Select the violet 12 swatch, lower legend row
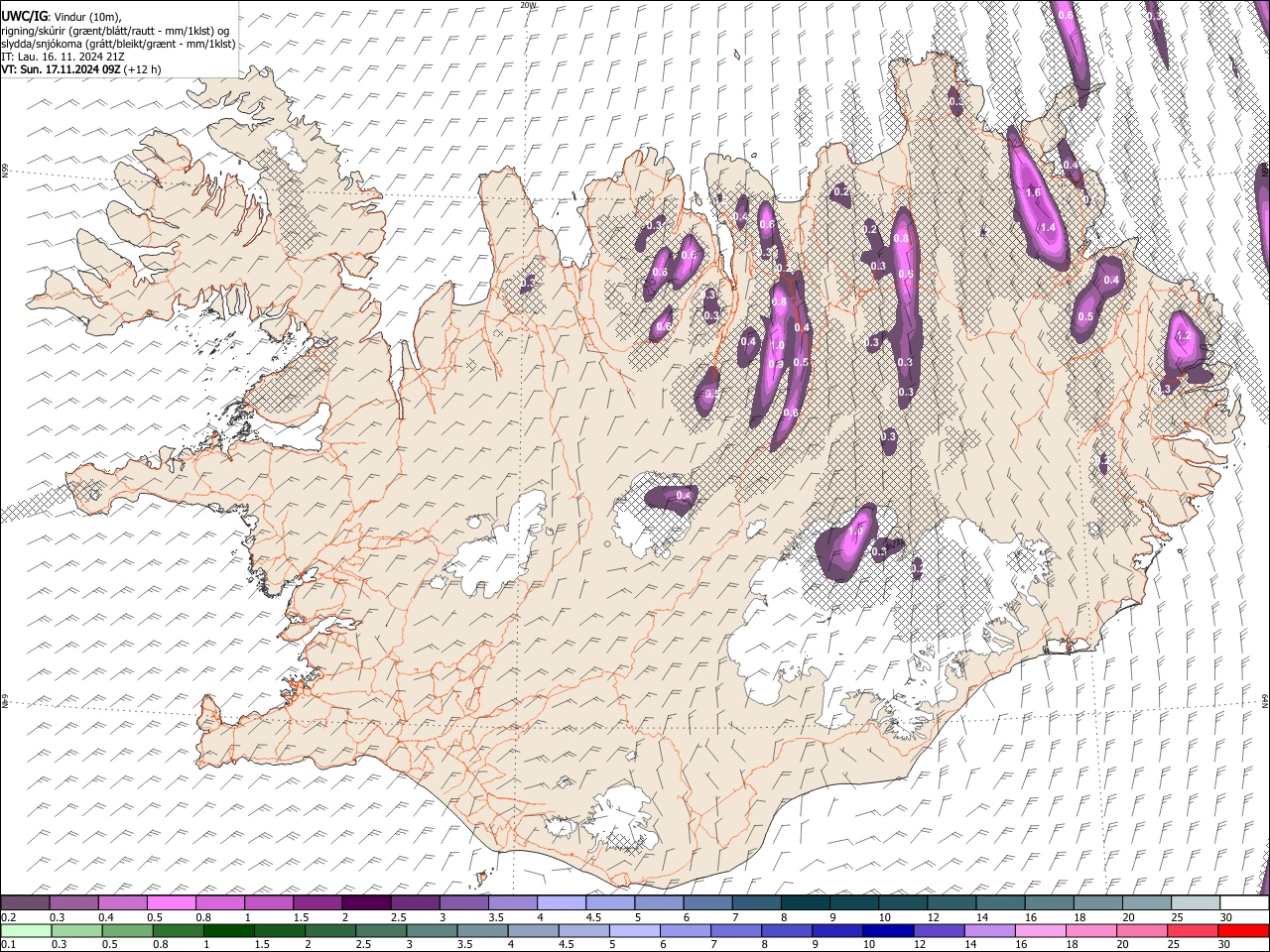 click(940, 930)
